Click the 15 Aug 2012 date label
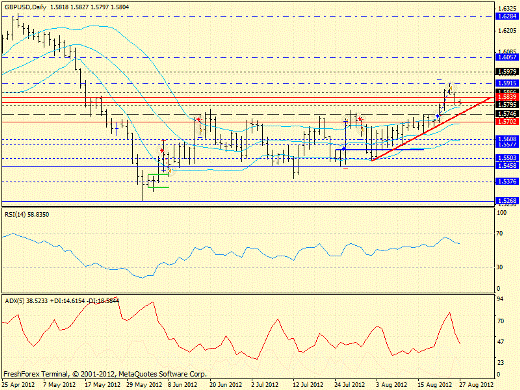The height and width of the screenshot is (390, 520). coord(435,384)
